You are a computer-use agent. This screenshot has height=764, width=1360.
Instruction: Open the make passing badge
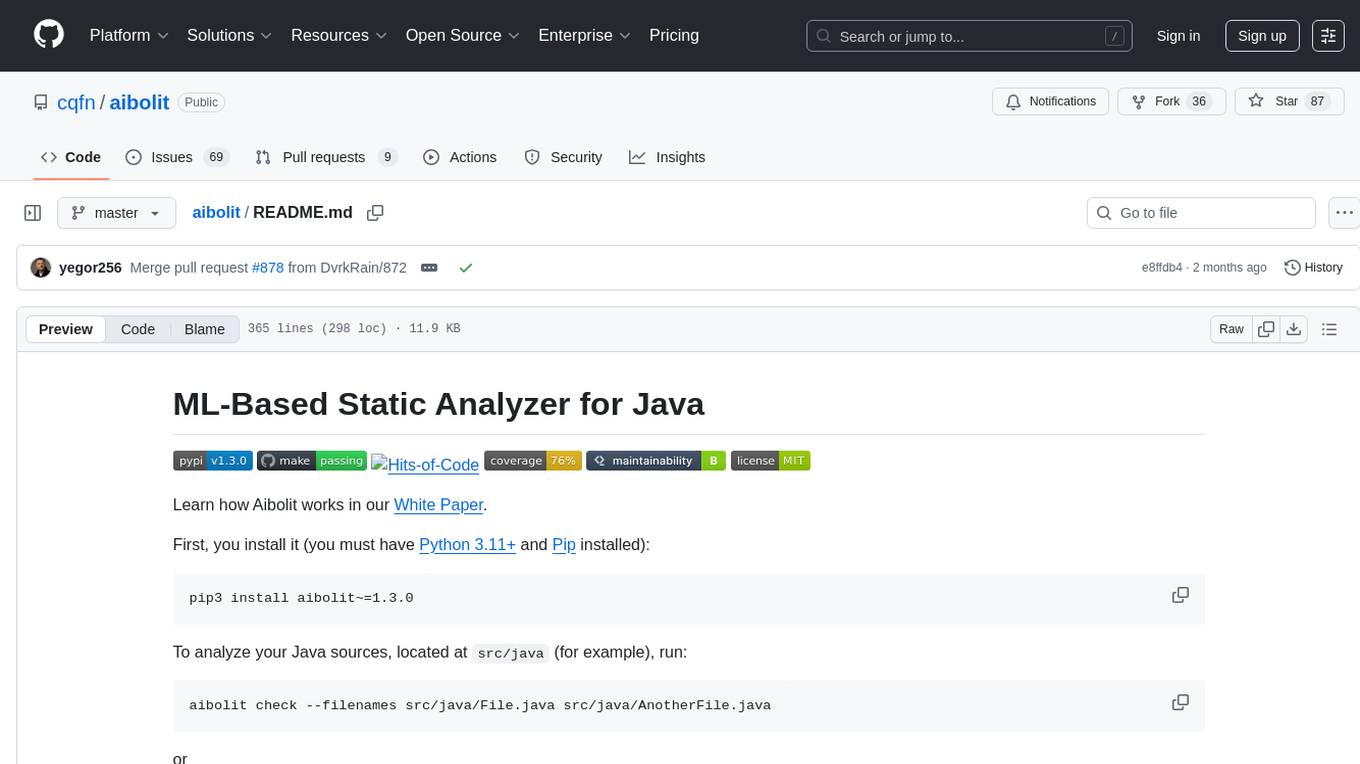[312, 461]
